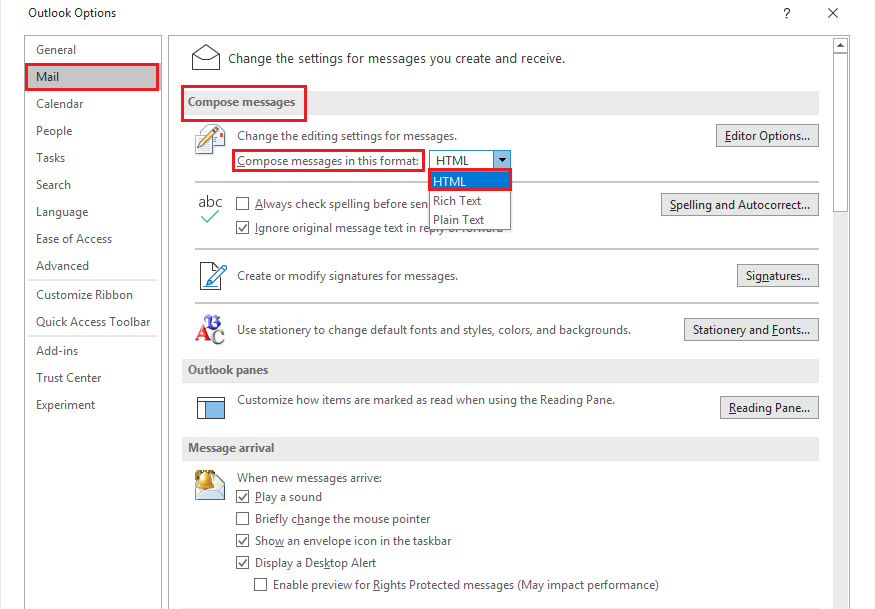Image resolution: width=875 pixels, height=609 pixels.
Task: Click the Editor Options button
Action: pyautogui.click(x=767, y=136)
